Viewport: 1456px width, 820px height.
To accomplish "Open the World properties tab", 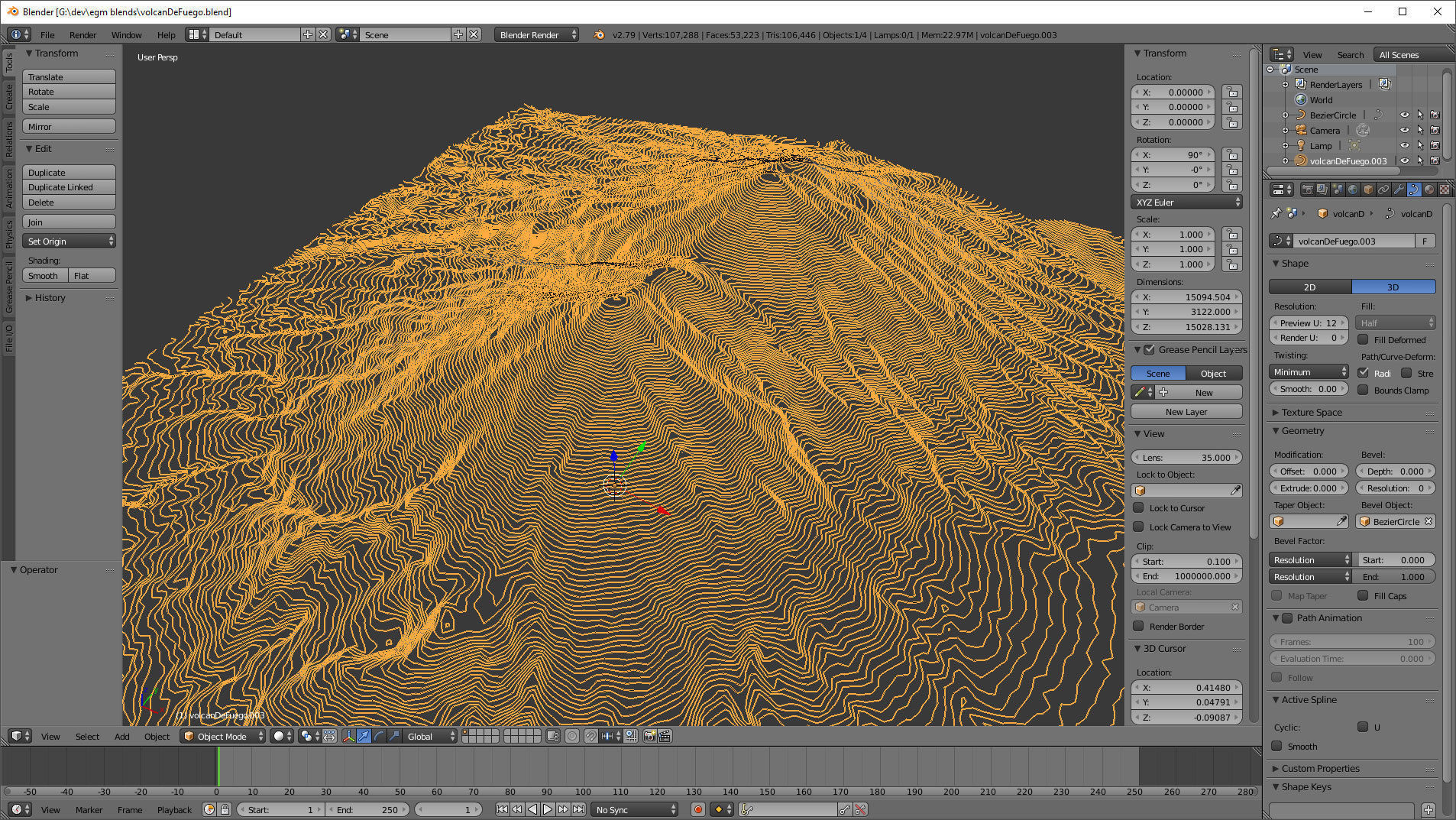I will 1353,190.
